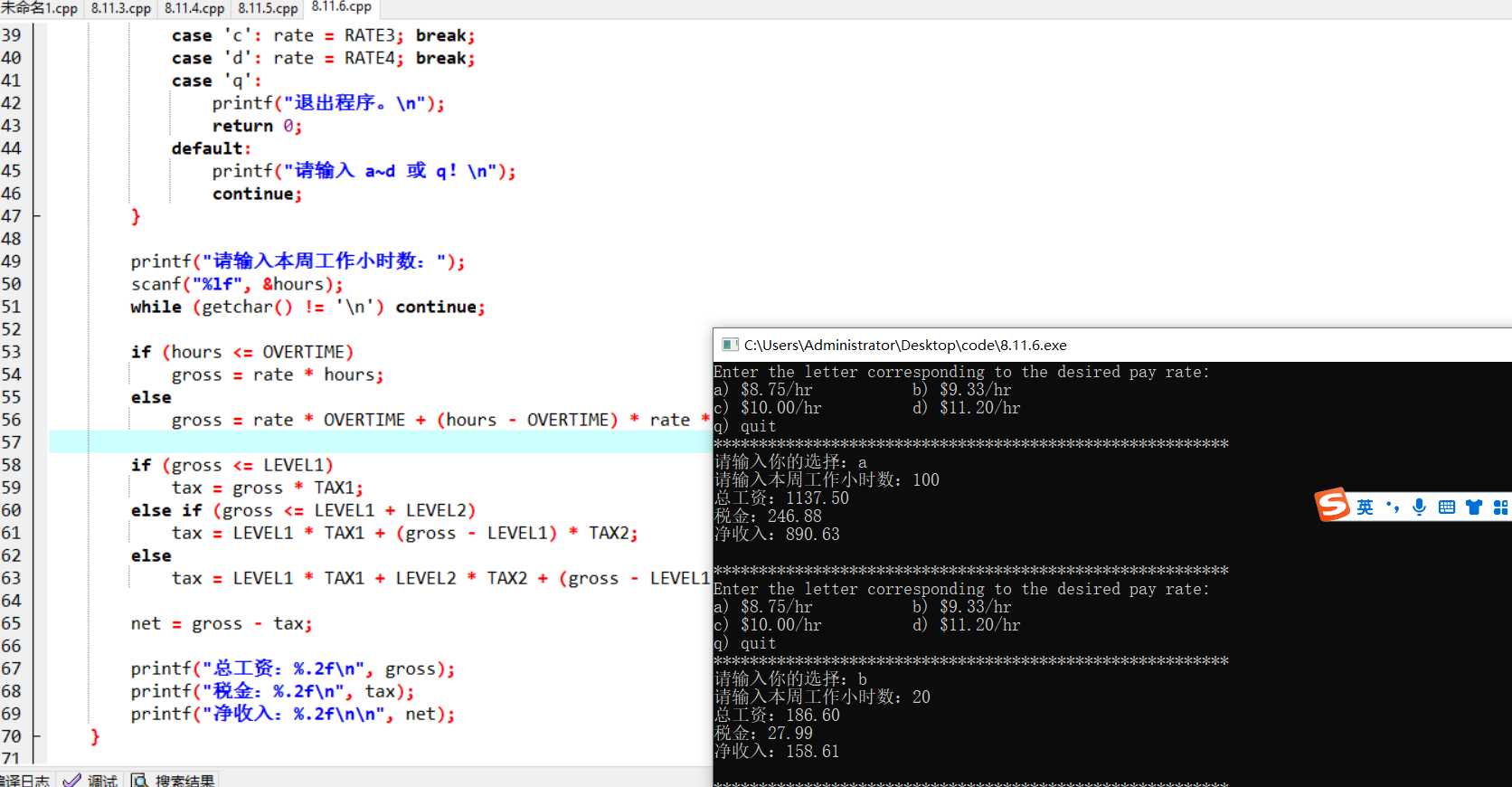The image size is (1512, 787).
Task: Select the active 8.11.6.cpp tab
Action: (x=342, y=7)
